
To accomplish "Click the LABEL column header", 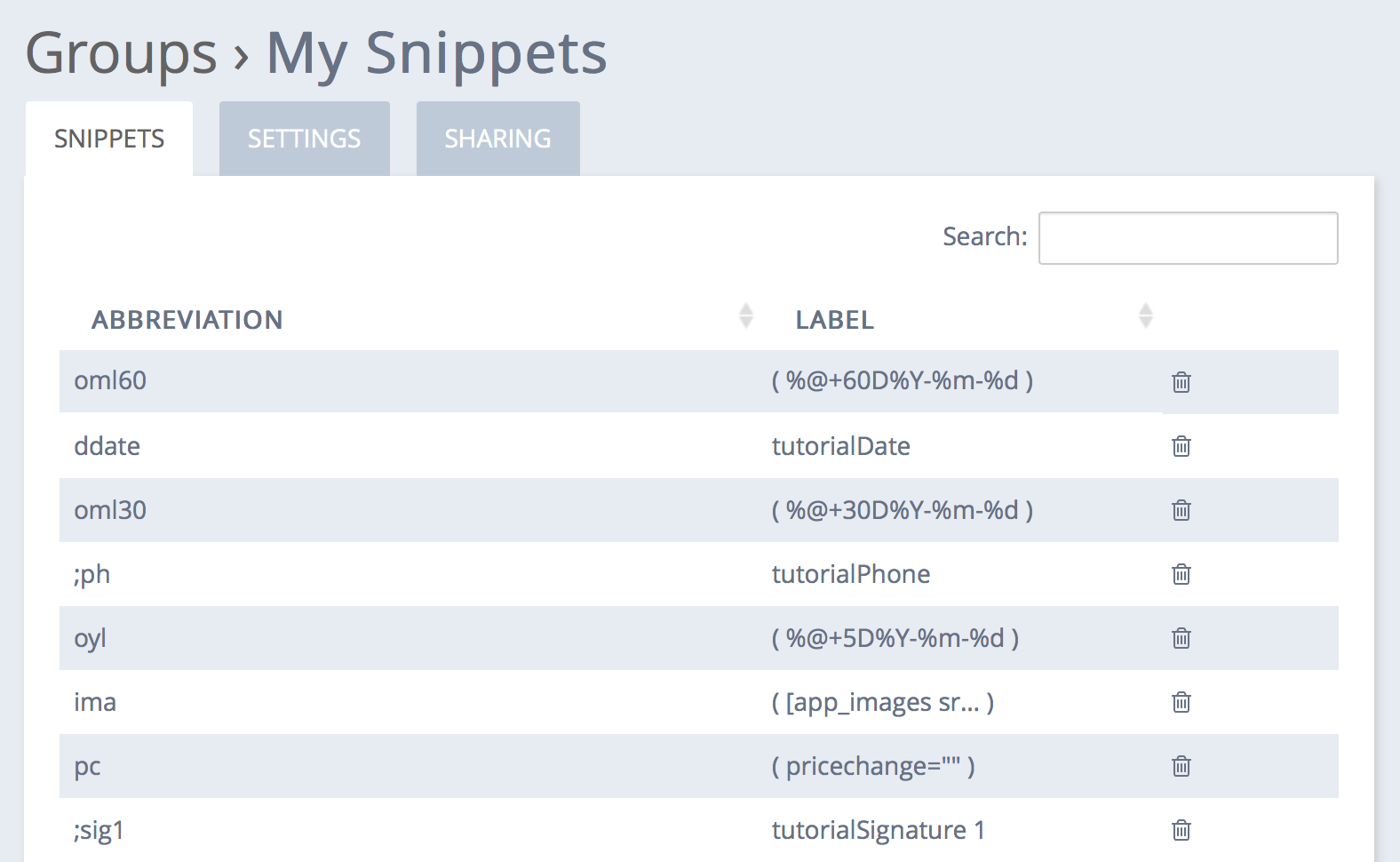I will (835, 320).
